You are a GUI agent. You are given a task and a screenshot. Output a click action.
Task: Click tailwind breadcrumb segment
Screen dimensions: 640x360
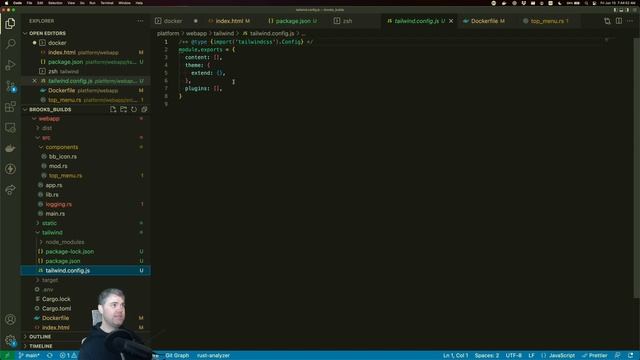(x=224, y=33)
